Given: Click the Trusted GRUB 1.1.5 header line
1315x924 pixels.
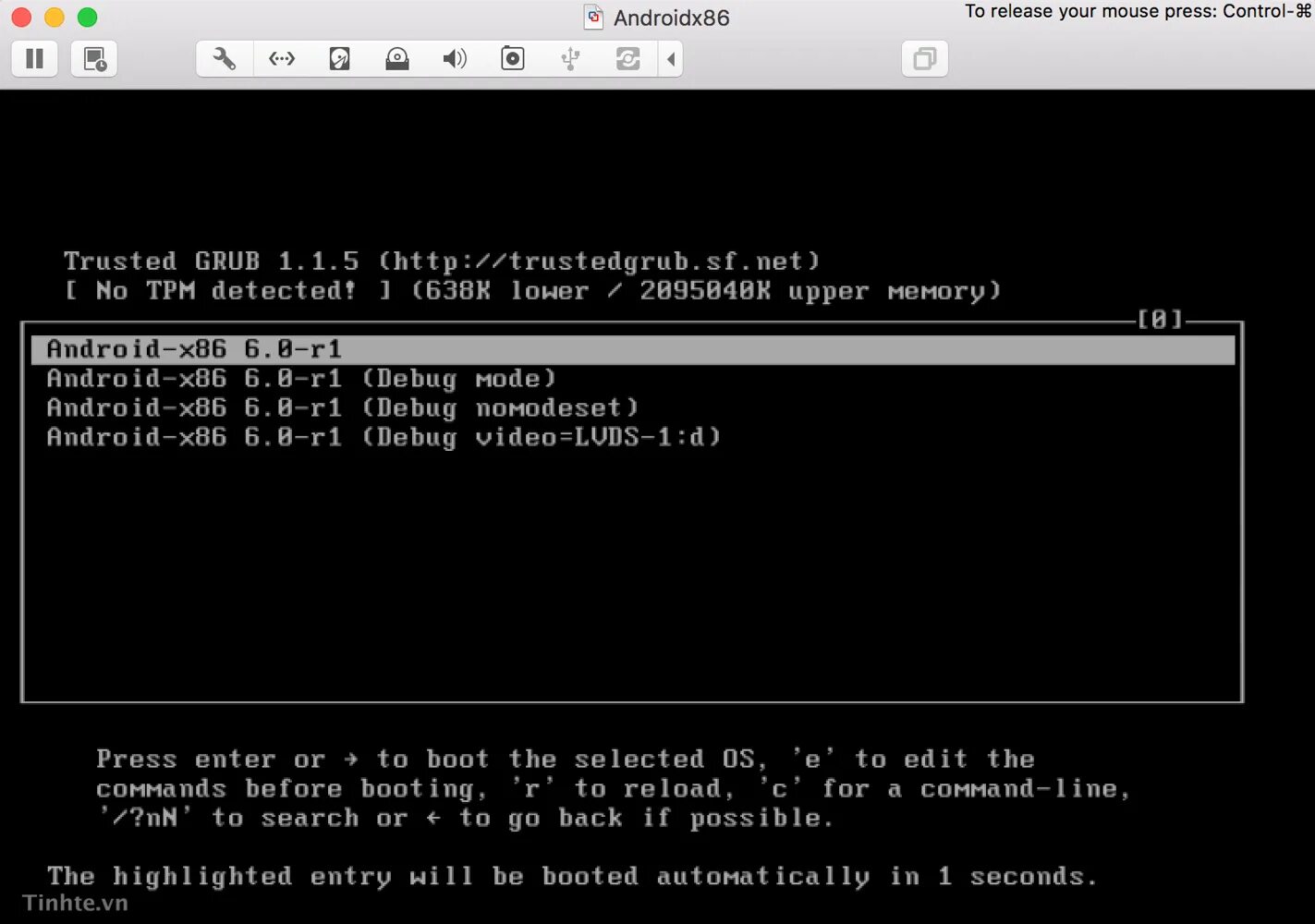Looking at the screenshot, I should click(x=442, y=261).
